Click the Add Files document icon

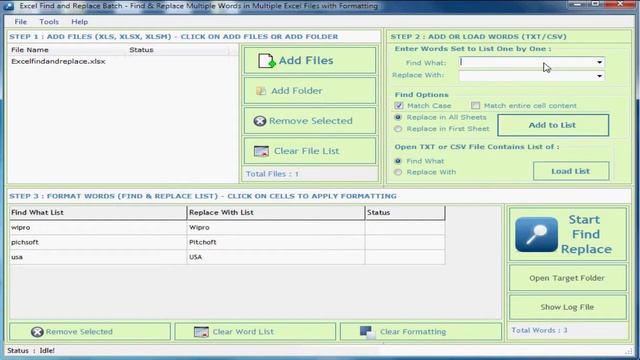[267, 61]
